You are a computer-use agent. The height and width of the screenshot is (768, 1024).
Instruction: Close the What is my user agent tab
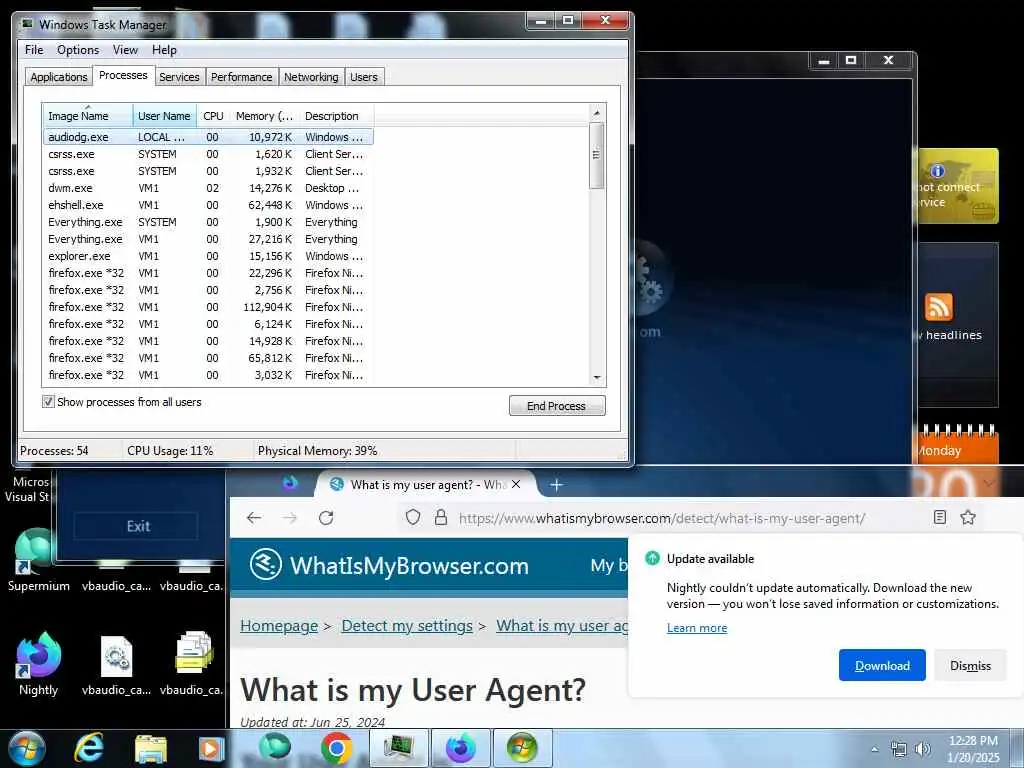(x=516, y=484)
